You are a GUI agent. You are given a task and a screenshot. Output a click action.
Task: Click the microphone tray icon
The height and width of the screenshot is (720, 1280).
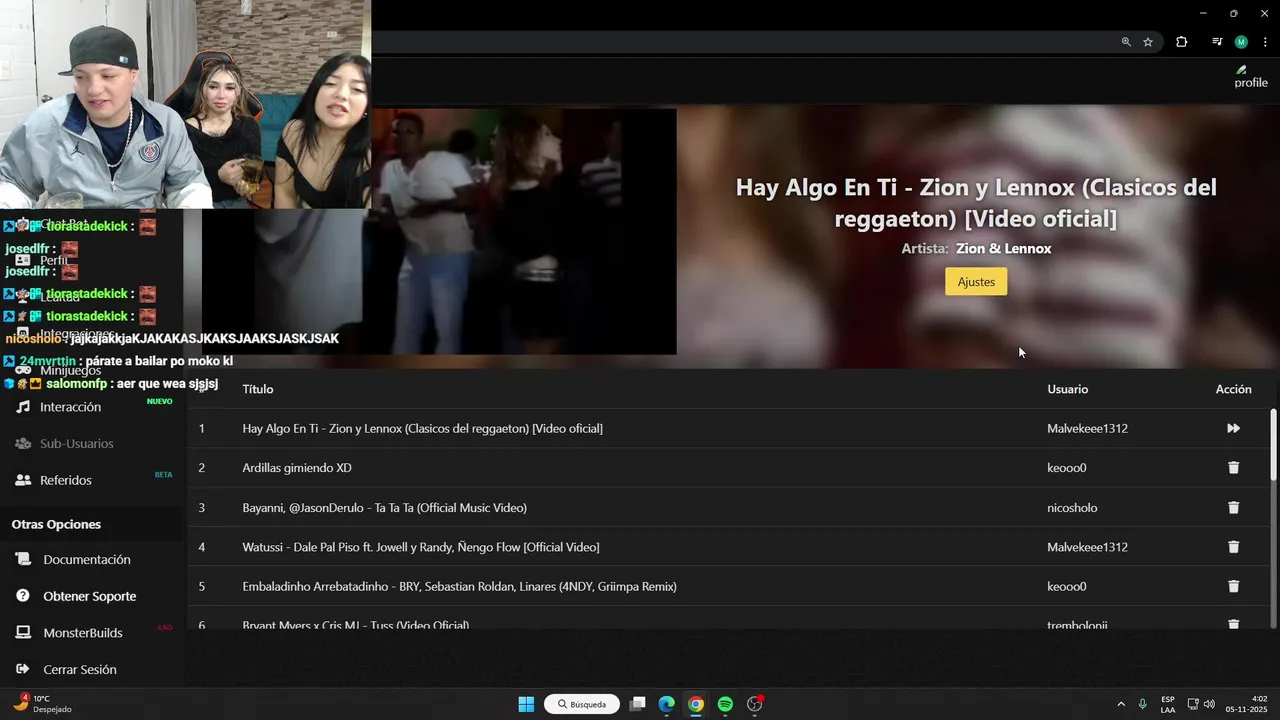pos(1142,704)
